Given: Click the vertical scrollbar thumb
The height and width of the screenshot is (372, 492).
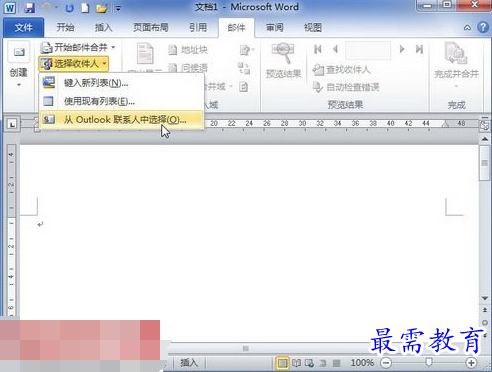Looking at the screenshot, I should point(485,163).
